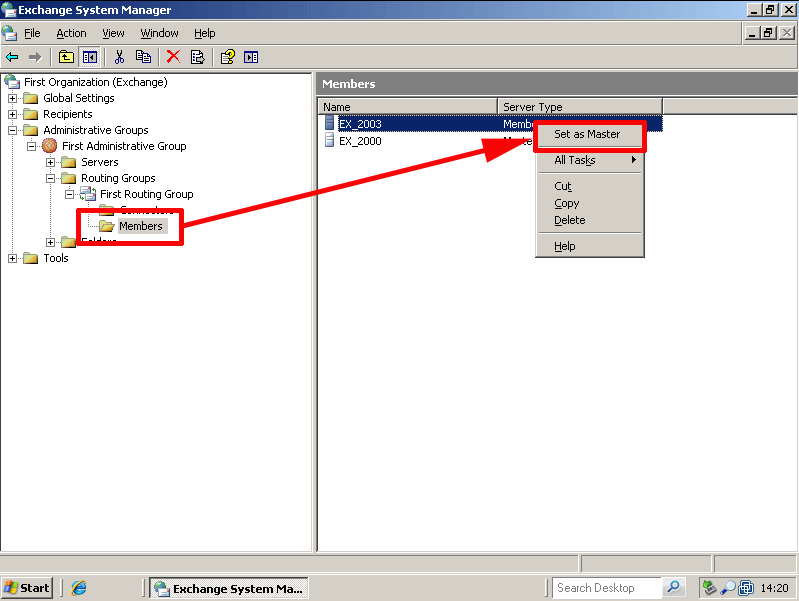Image resolution: width=799 pixels, height=601 pixels.
Task: Open the Window menu
Action: point(159,33)
